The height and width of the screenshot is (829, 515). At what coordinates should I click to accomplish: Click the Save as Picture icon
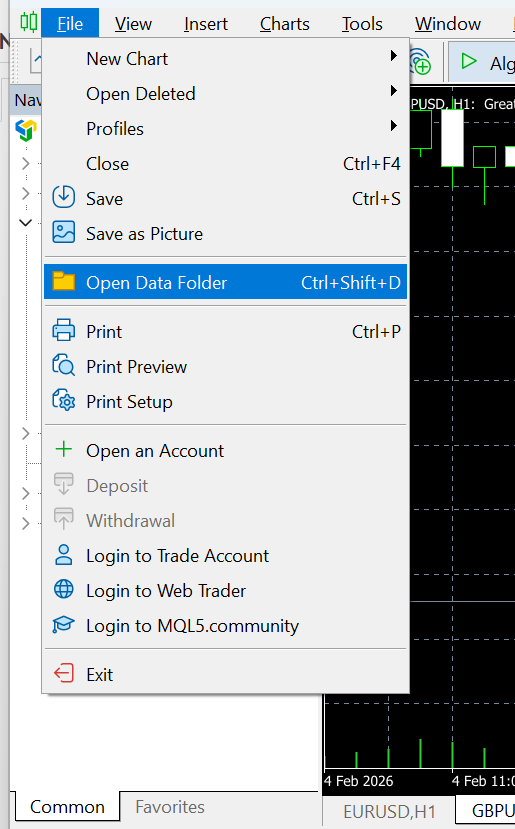pyautogui.click(x=63, y=233)
